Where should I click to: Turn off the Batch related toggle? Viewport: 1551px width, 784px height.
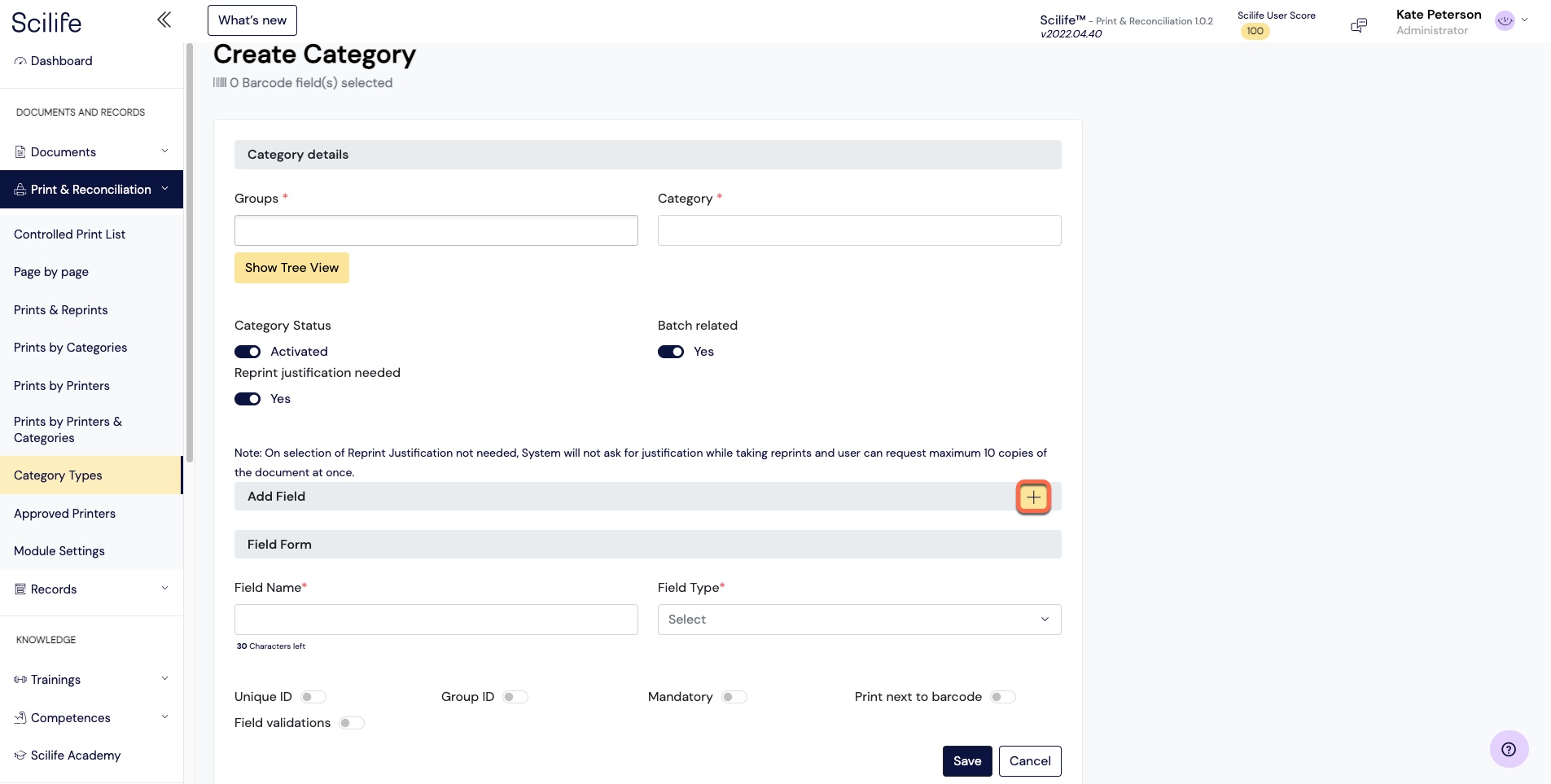pos(671,352)
